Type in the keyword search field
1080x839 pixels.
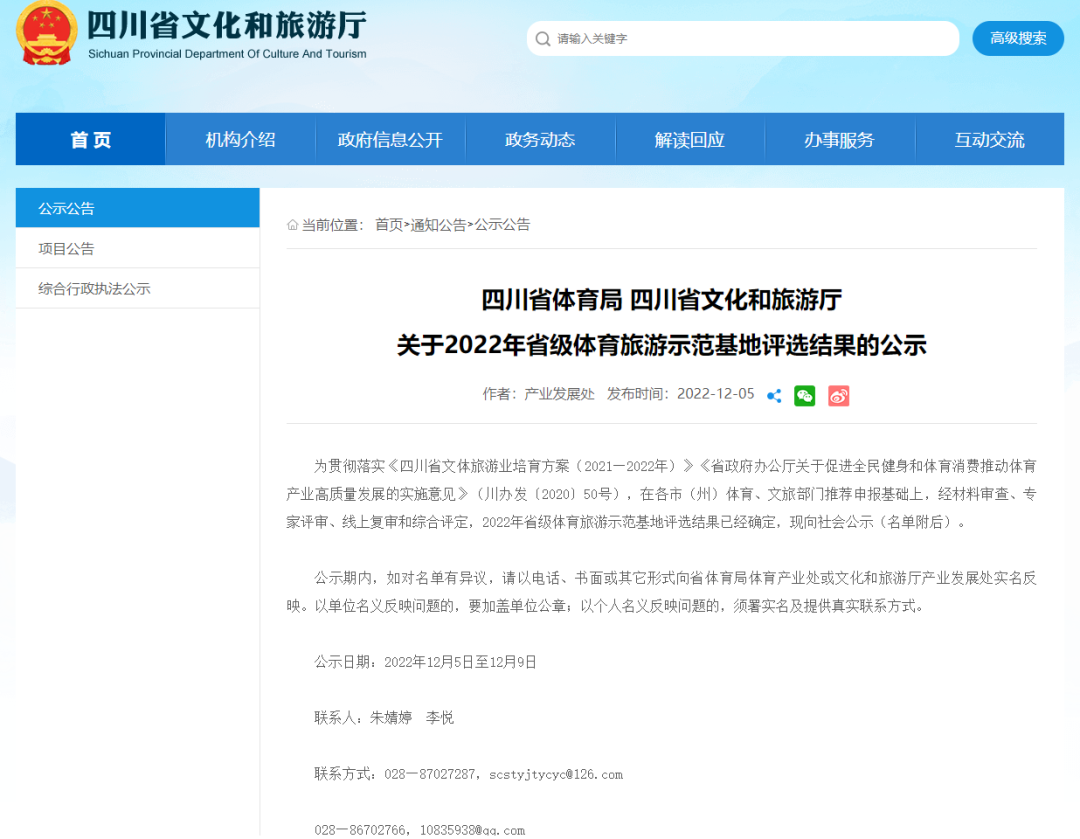(x=750, y=39)
